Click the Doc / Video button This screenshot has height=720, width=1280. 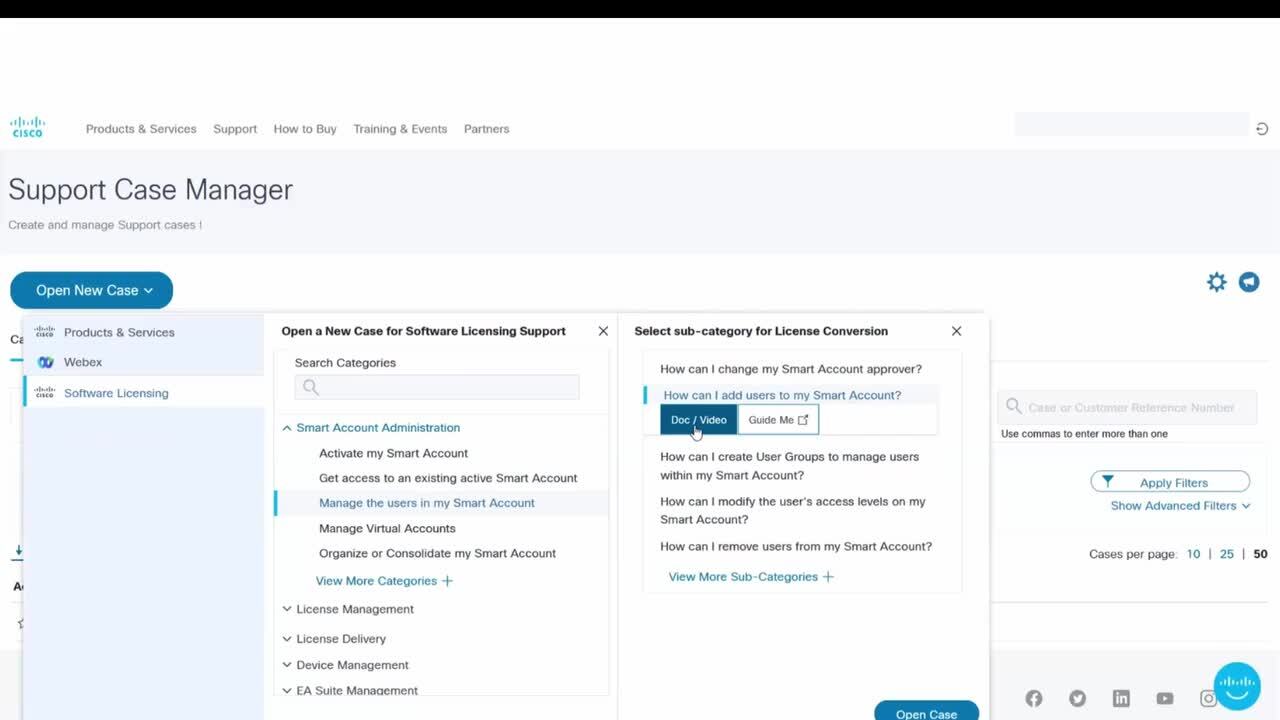click(698, 420)
